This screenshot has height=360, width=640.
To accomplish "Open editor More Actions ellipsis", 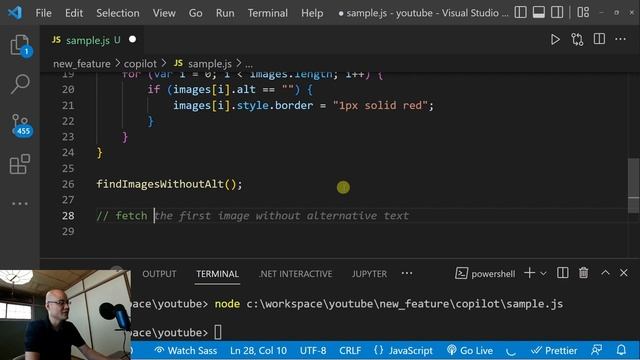I will [620, 39].
